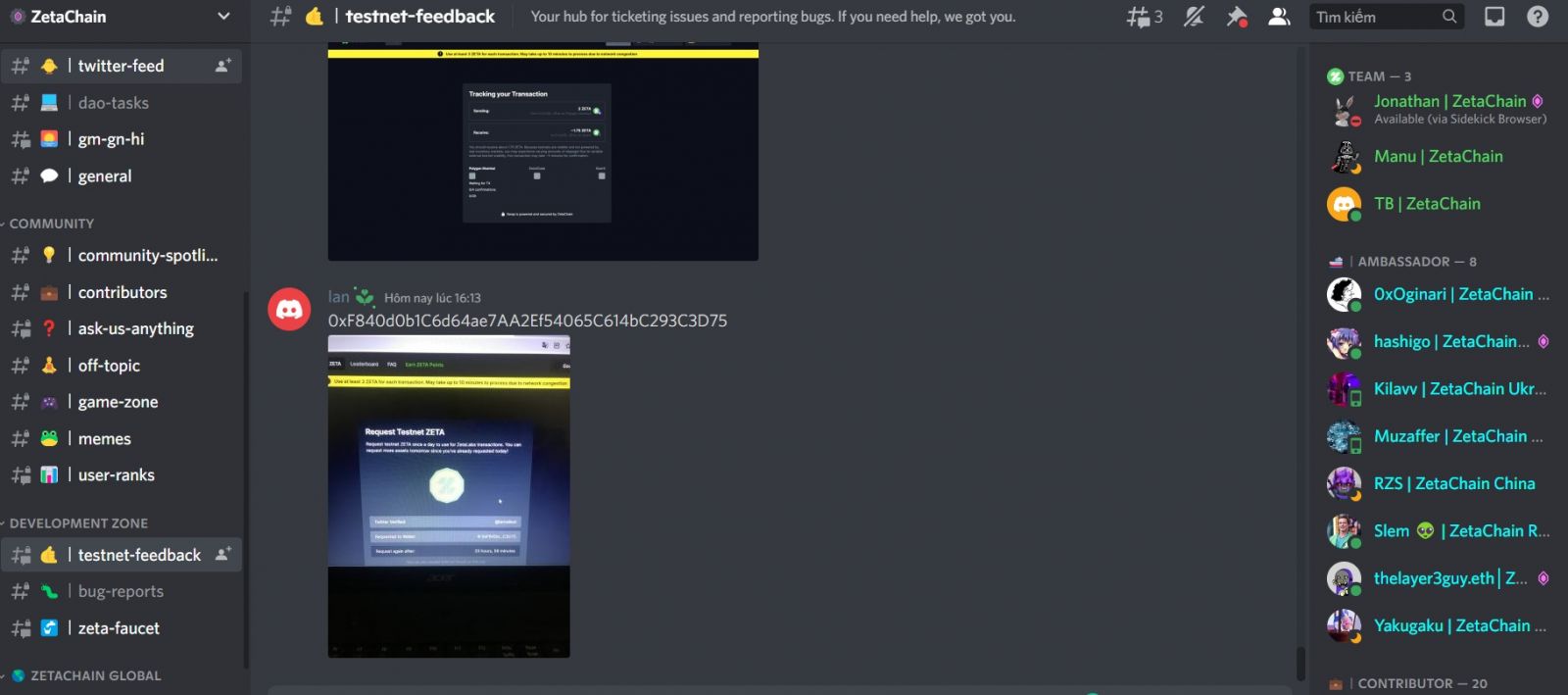1568x695 pixels.
Task: Go to the dao-tasks channel
Action: click(x=122, y=103)
